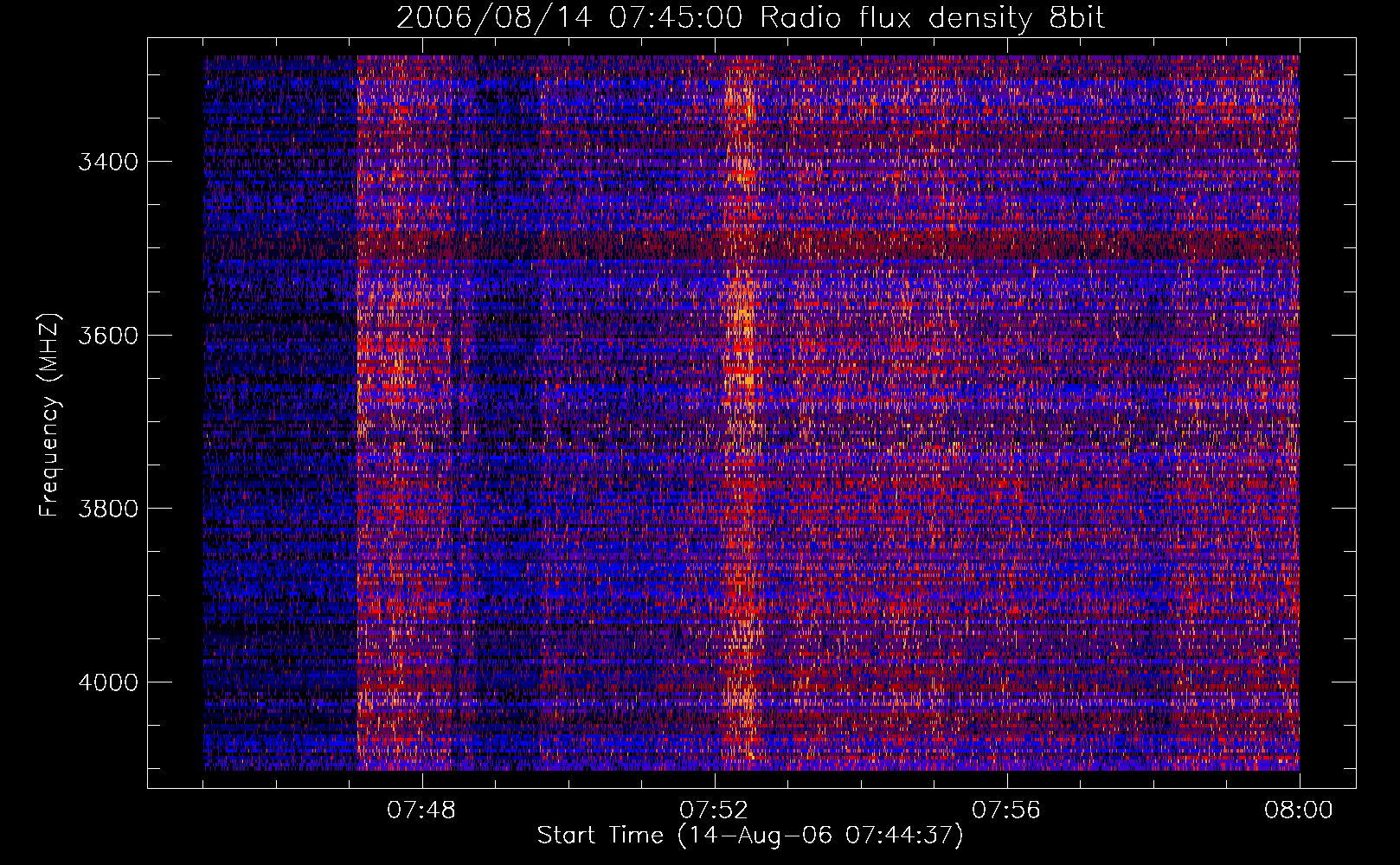The width and height of the screenshot is (1400, 865).
Task: Click the 3800 frequency tick label
Action: 108,509
